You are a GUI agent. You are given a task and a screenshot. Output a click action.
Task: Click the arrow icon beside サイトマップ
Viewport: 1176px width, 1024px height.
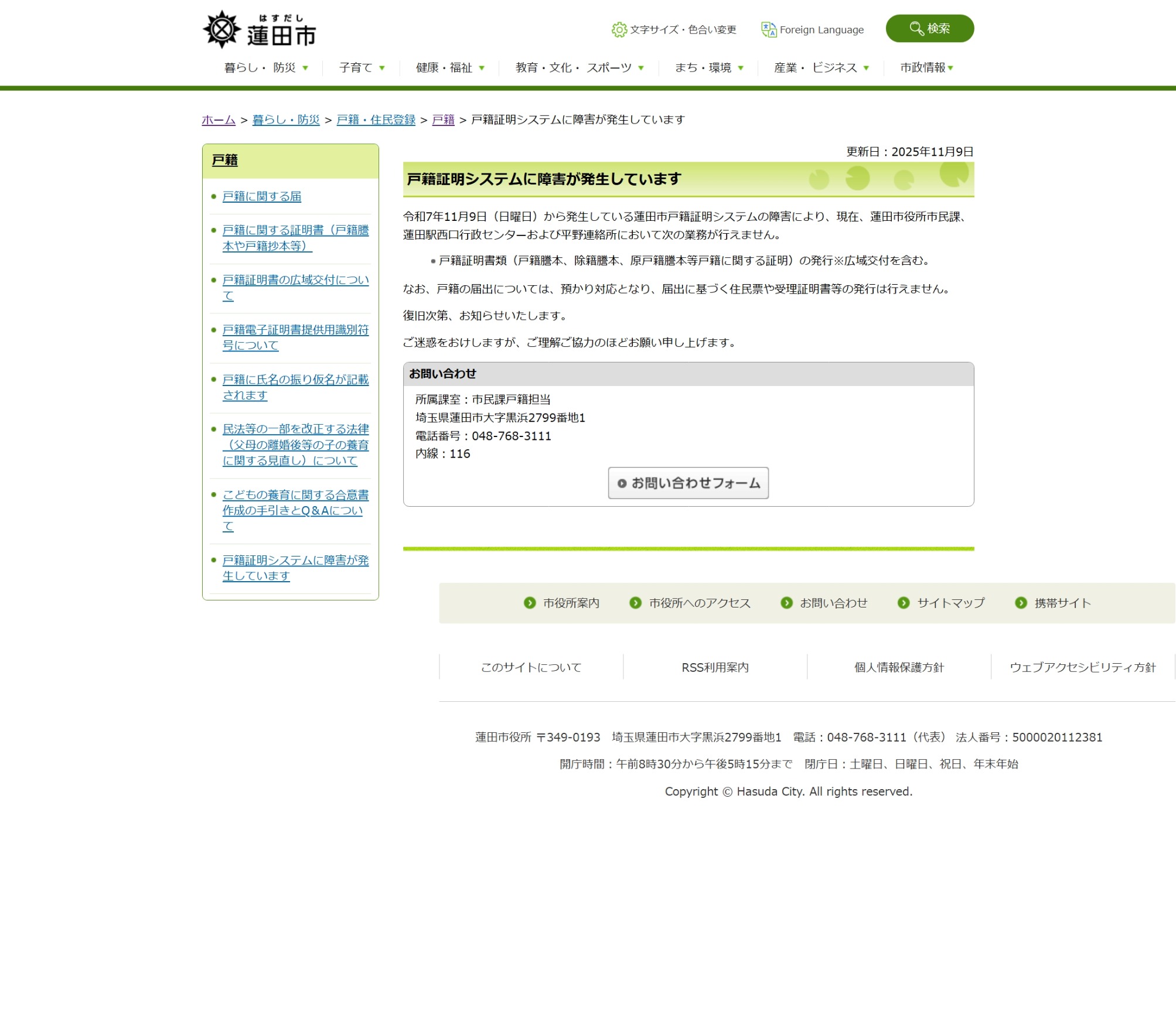pyautogui.click(x=904, y=603)
